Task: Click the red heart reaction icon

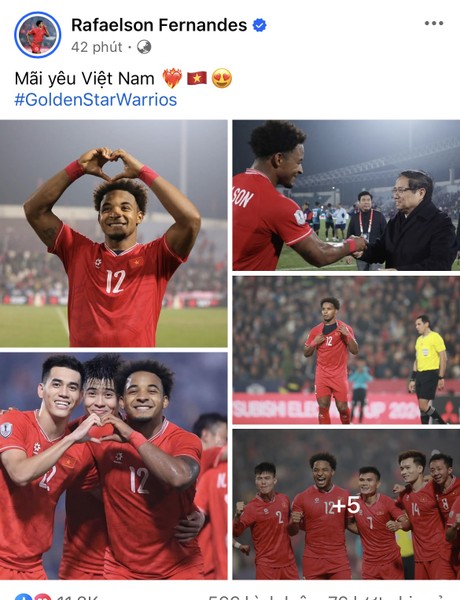Action: (42, 597)
